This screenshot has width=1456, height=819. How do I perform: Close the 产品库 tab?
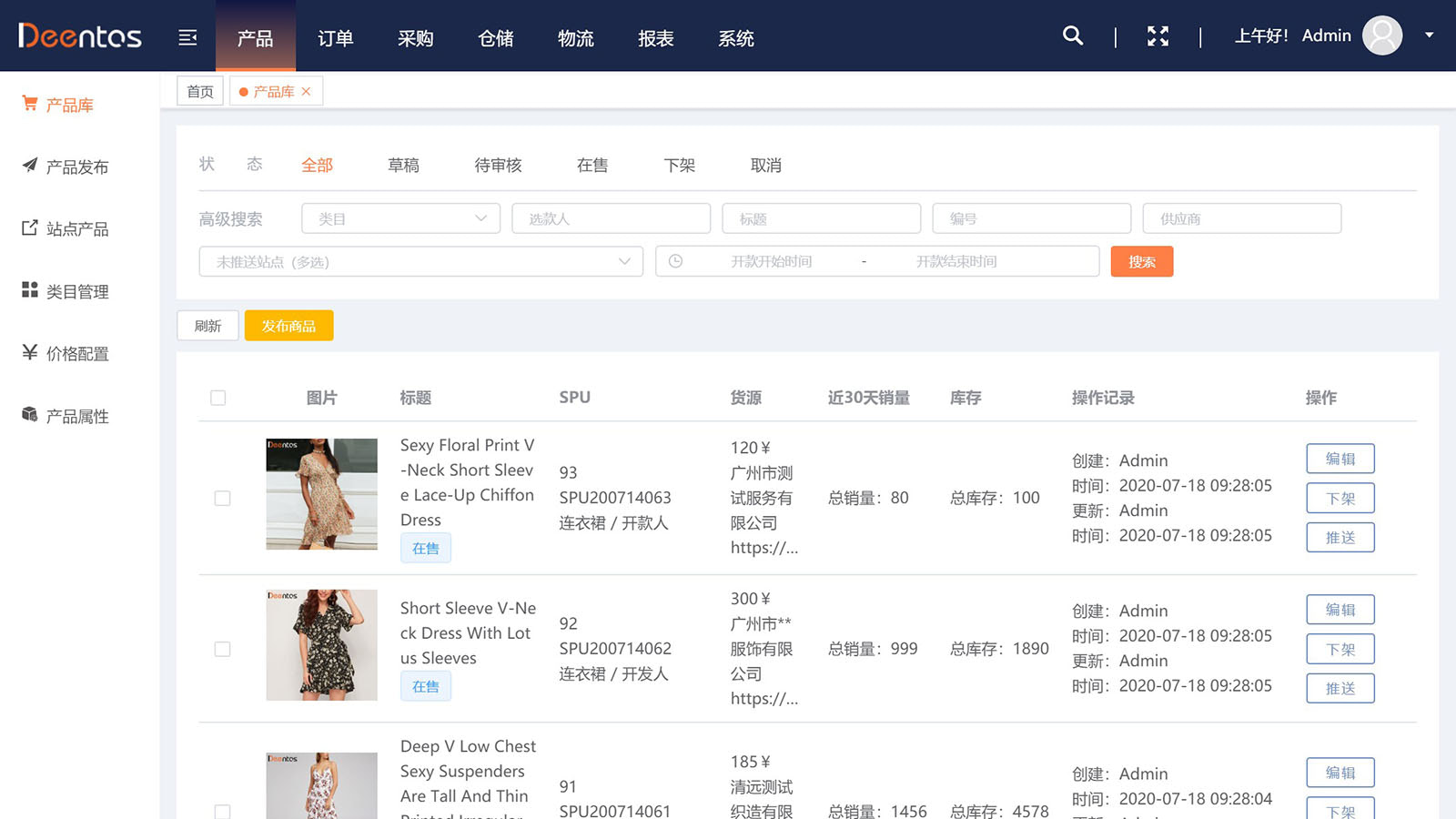307,91
